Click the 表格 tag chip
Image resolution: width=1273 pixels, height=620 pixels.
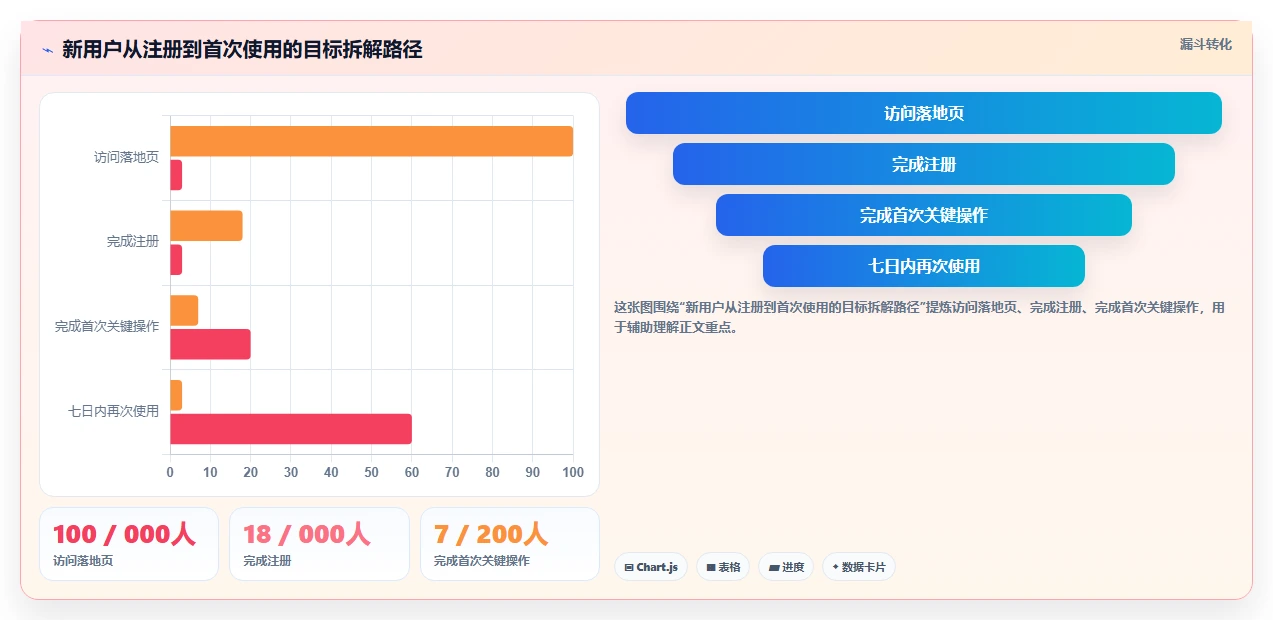click(723, 567)
